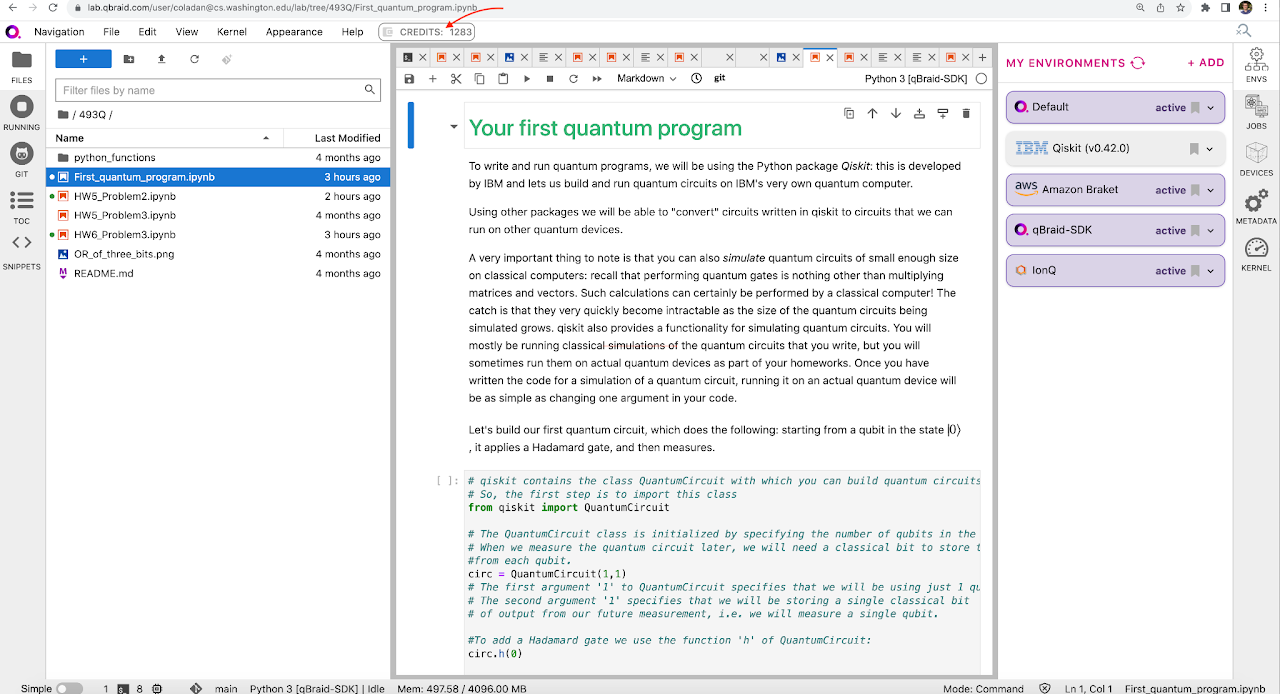This screenshot has height=694, width=1280.
Task: Collapse the 'Your first quantum program' heading
Action: click(x=454, y=127)
